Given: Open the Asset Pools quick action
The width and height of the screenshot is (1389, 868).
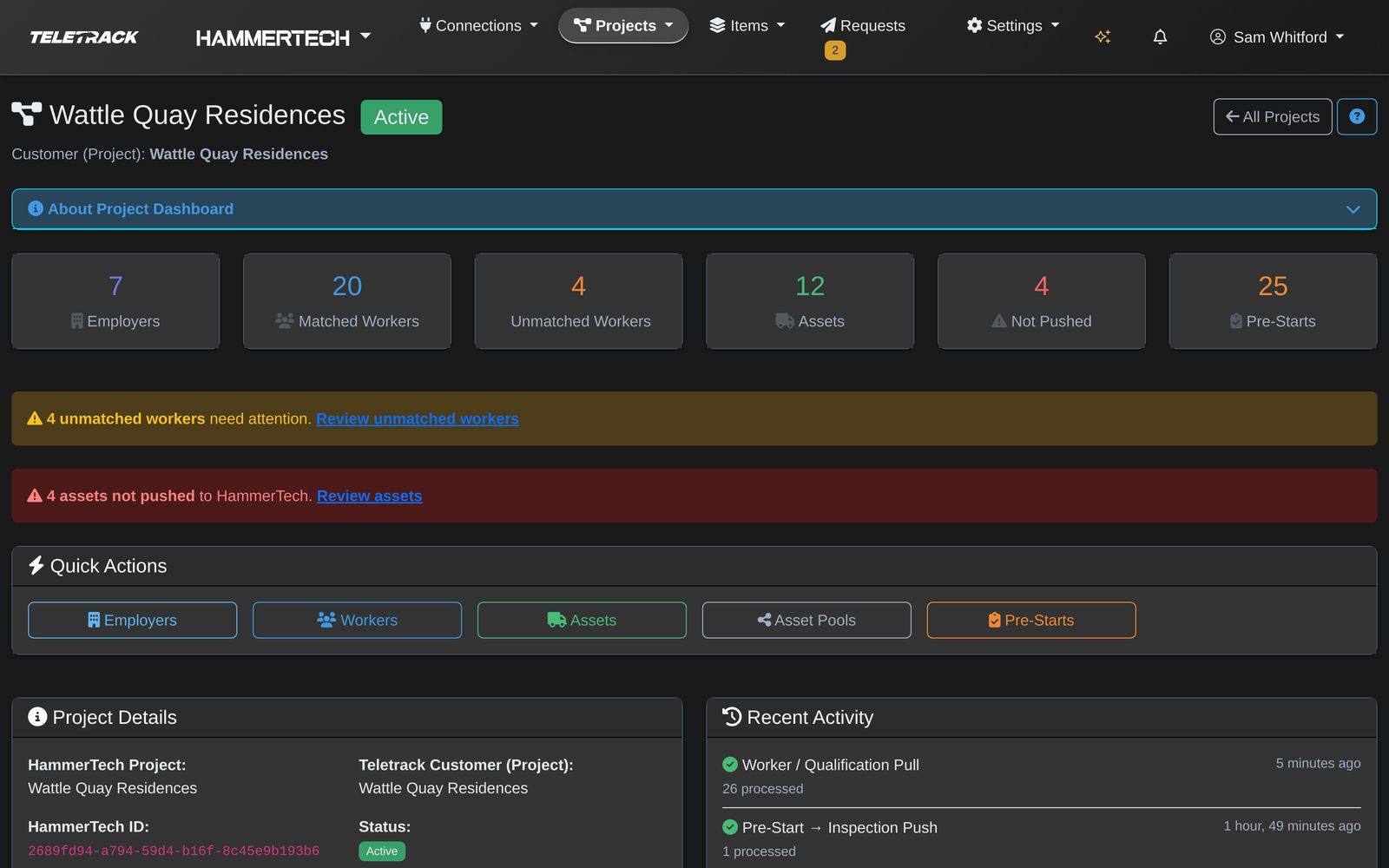Looking at the screenshot, I should pos(806,620).
